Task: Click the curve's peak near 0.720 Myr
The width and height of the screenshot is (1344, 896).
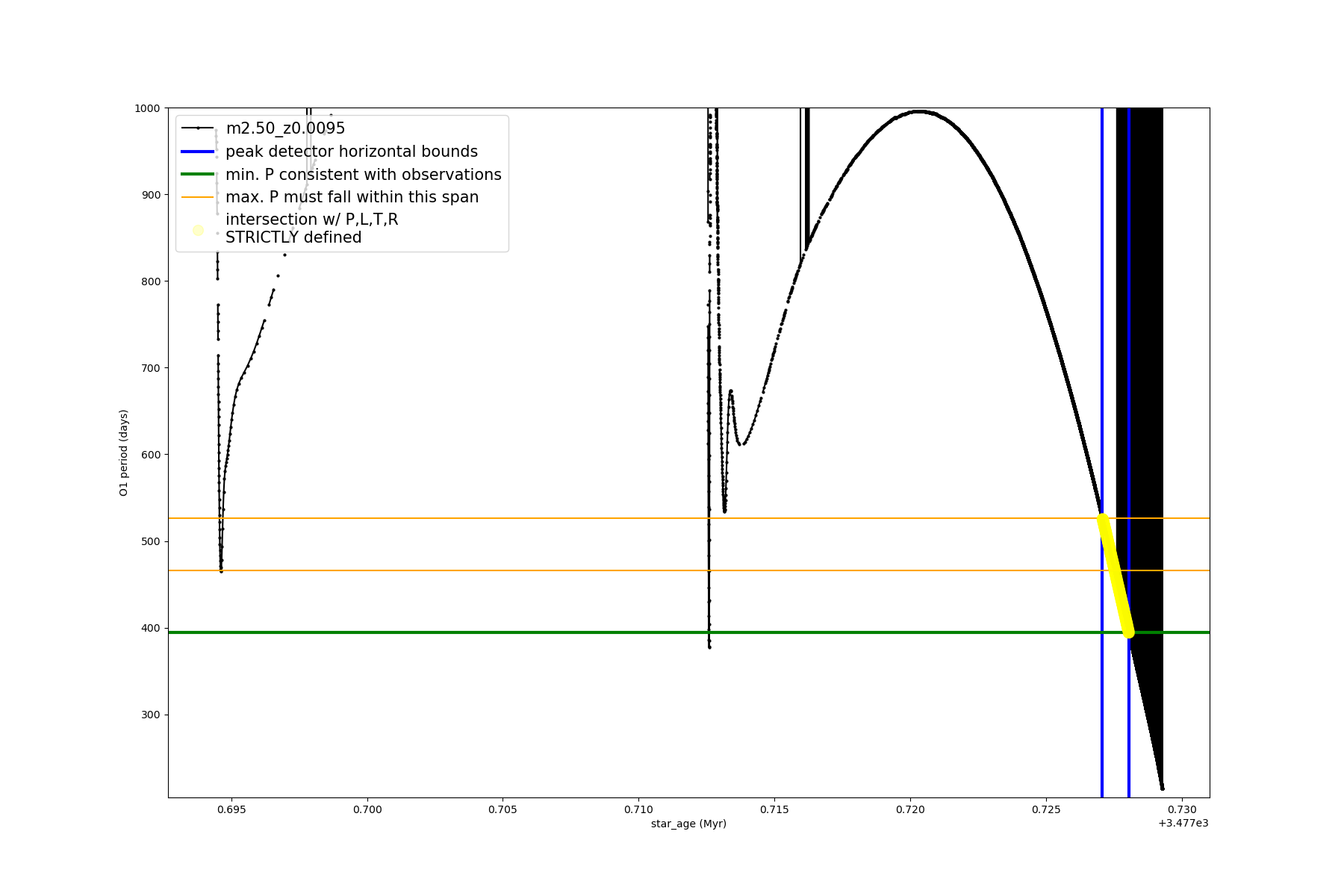Action: tap(918, 111)
